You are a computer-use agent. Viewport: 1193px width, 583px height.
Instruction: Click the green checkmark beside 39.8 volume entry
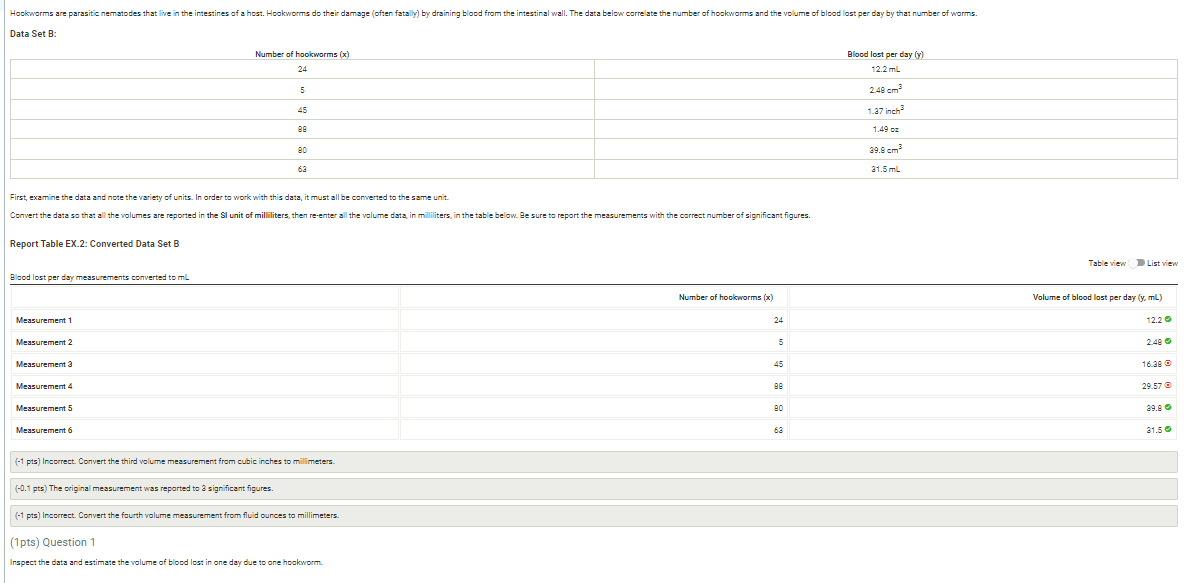point(1168,408)
